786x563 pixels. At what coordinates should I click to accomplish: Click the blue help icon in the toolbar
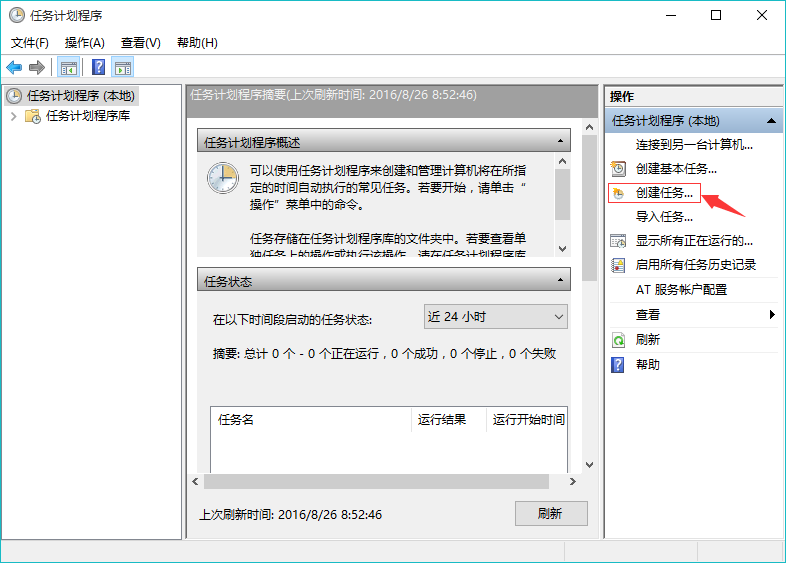coord(98,68)
